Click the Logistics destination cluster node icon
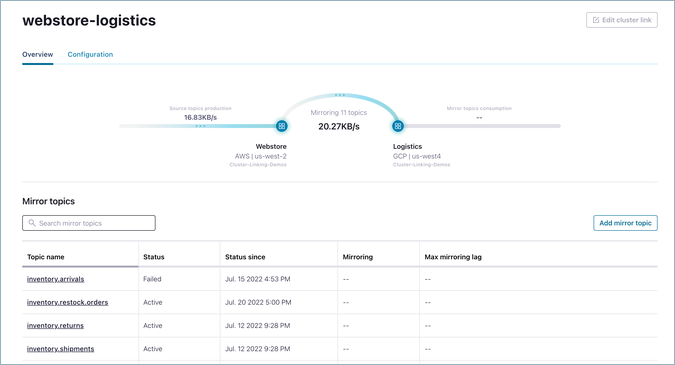675x365 pixels. pos(398,126)
